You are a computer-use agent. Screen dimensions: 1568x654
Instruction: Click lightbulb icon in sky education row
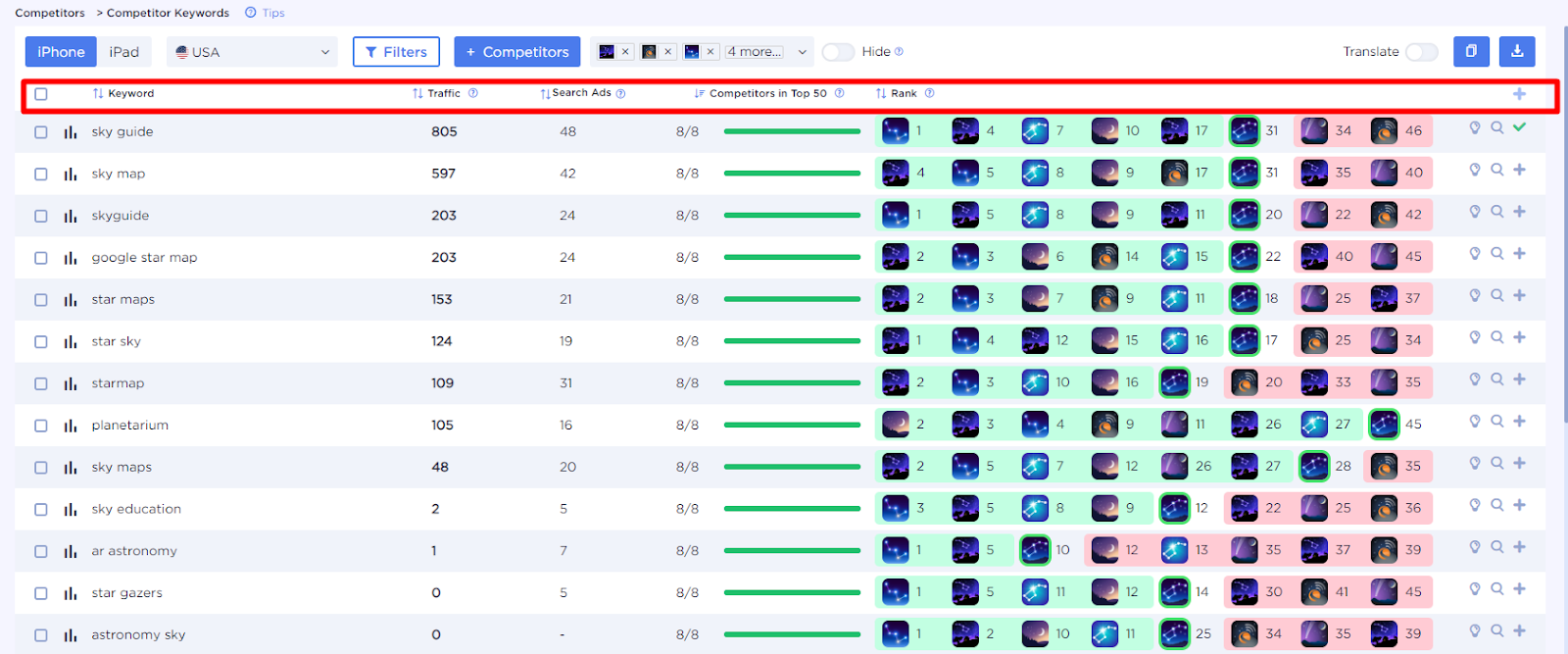[x=1474, y=505]
